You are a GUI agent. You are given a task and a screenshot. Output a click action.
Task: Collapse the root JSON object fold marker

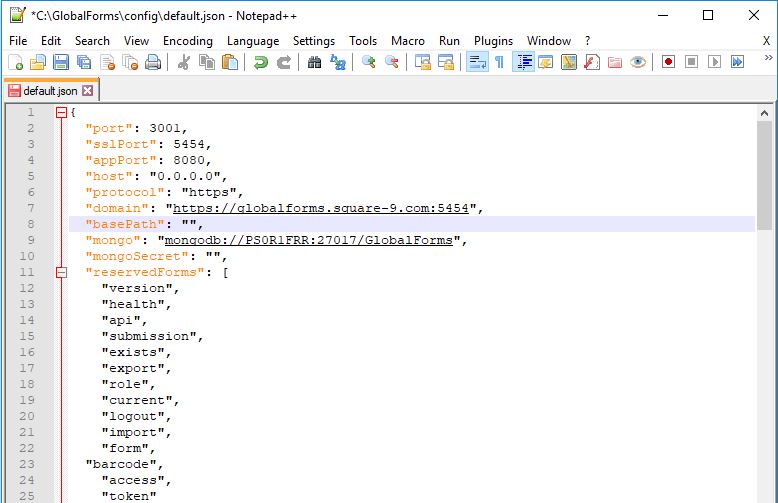point(61,112)
